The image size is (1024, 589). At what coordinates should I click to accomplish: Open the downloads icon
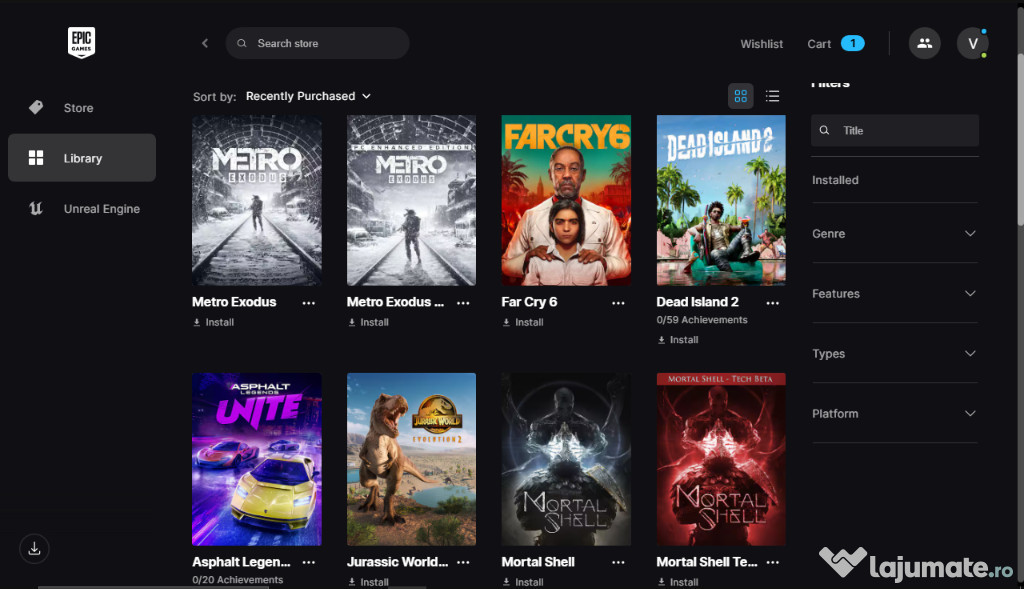pyautogui.click(x=35, y=549)
